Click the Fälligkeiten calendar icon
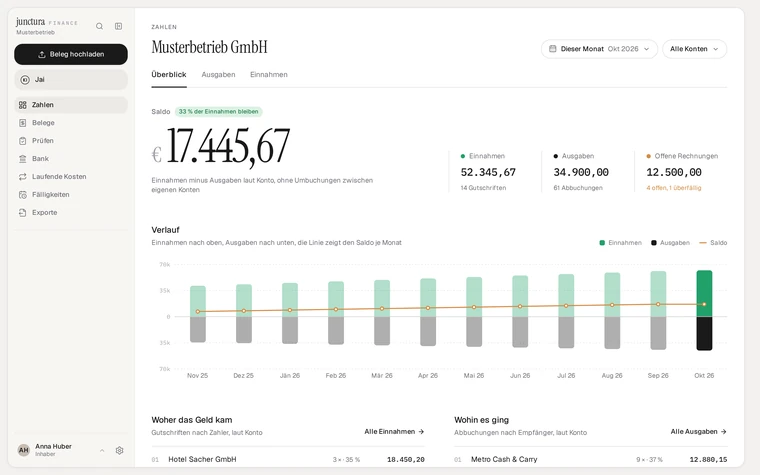760x475 pixels. 22,194
